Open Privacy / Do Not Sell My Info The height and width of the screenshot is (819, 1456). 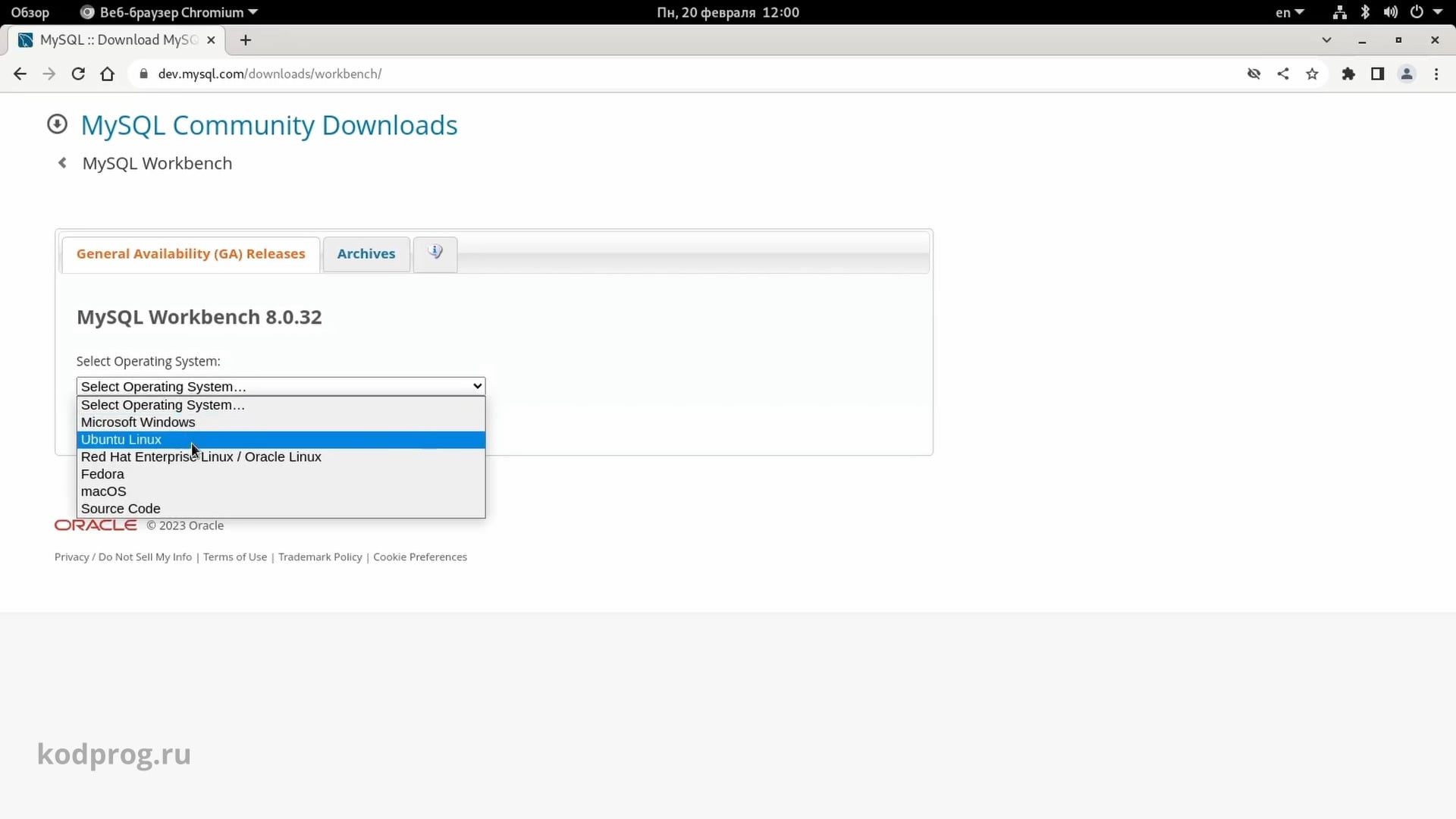click(x=123, y=557)
